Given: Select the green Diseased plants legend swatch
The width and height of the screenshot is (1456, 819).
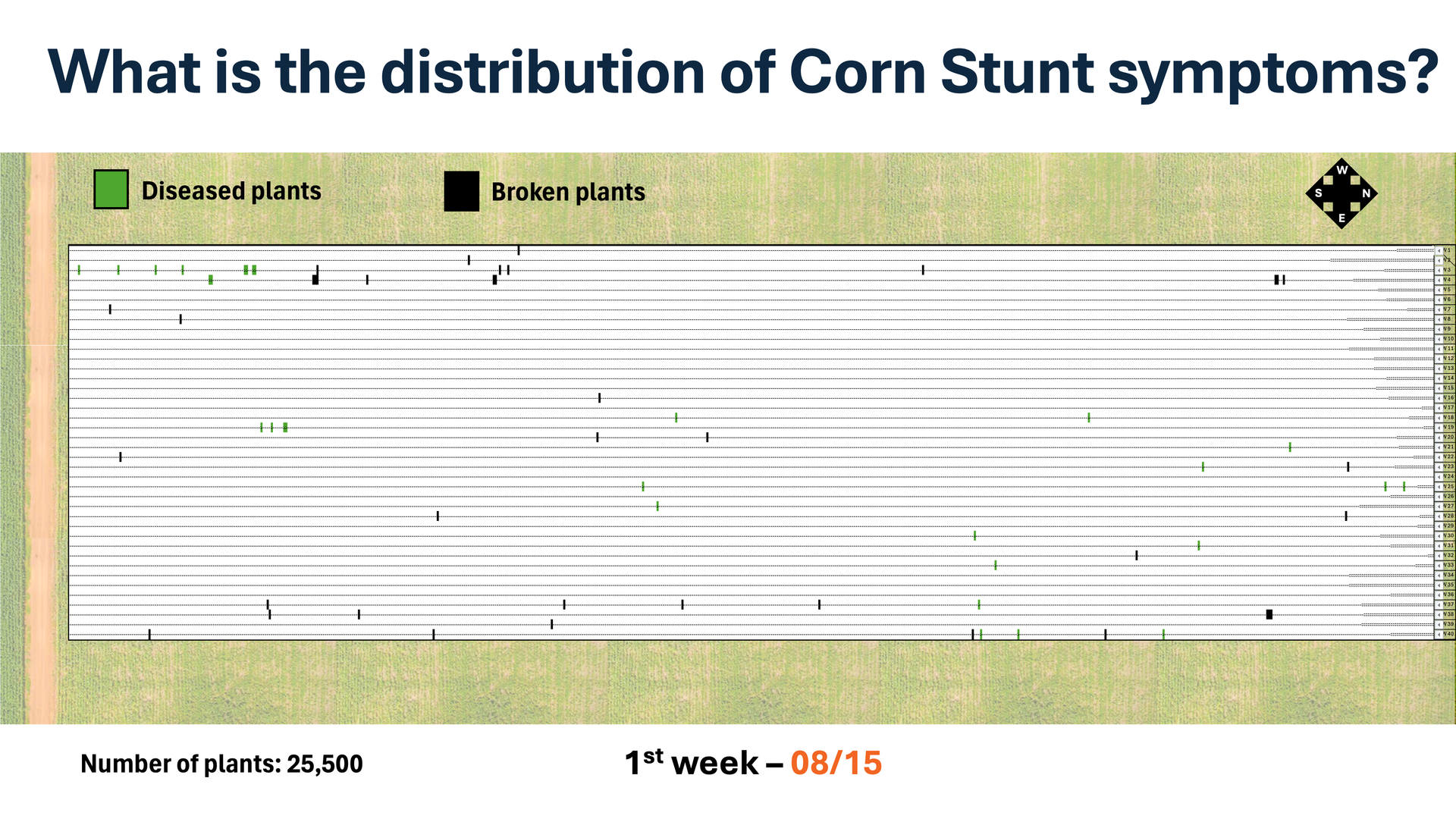Looking at the screenshot, I should click(x=111, y=190).
